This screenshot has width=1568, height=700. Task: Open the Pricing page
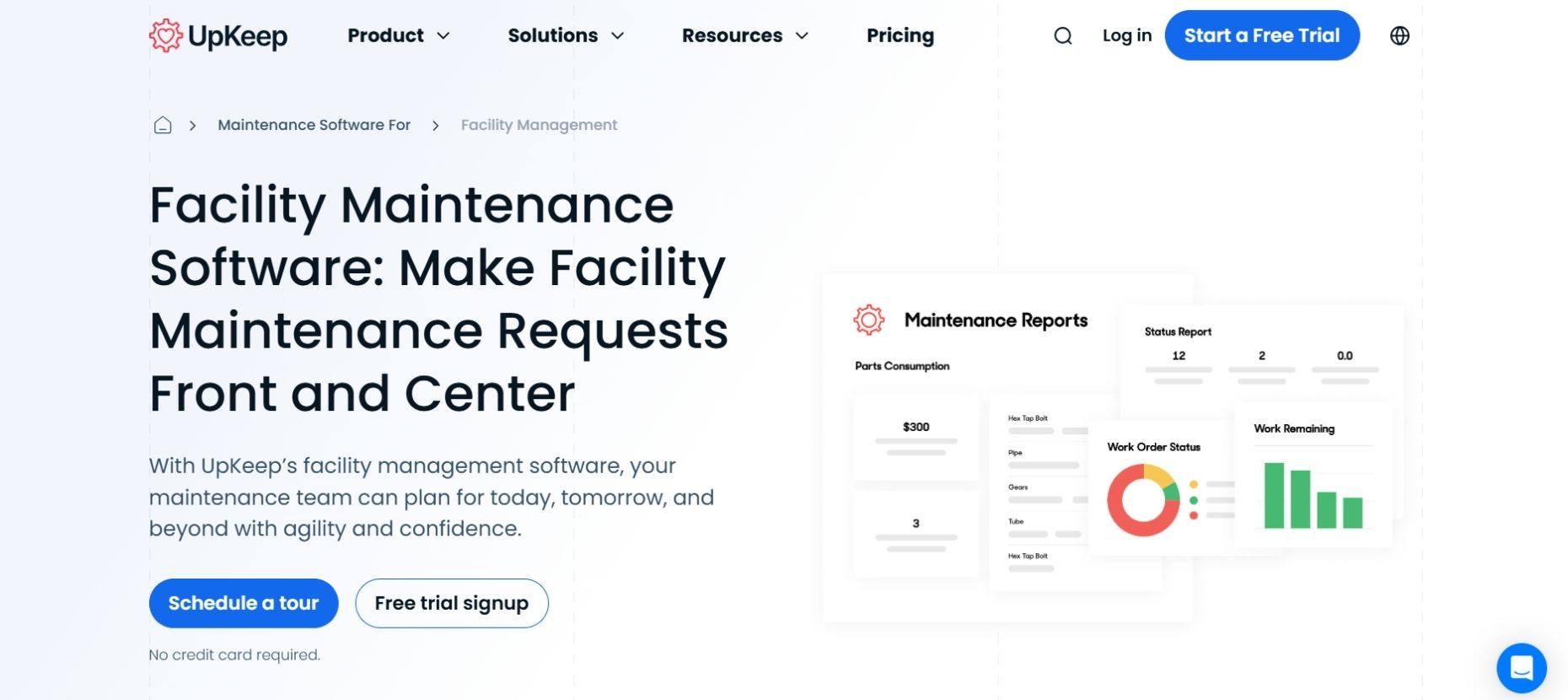coord(900,35)
